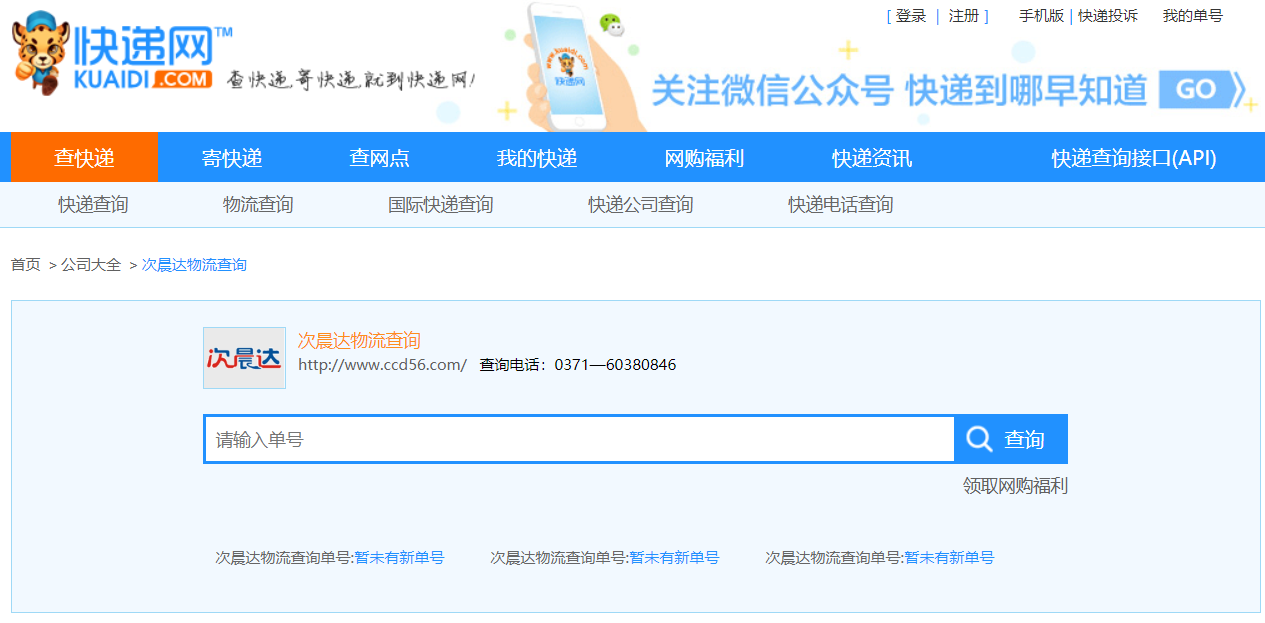This screenshot has height=623, width=1265.
Task: Select the 我的快递 main nav tab
Action: (537, 157)
